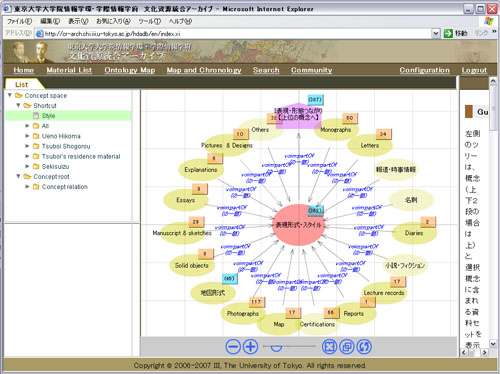500x374 pixels.
Task: Open the Material List link
Action: (x=69, y=70)
